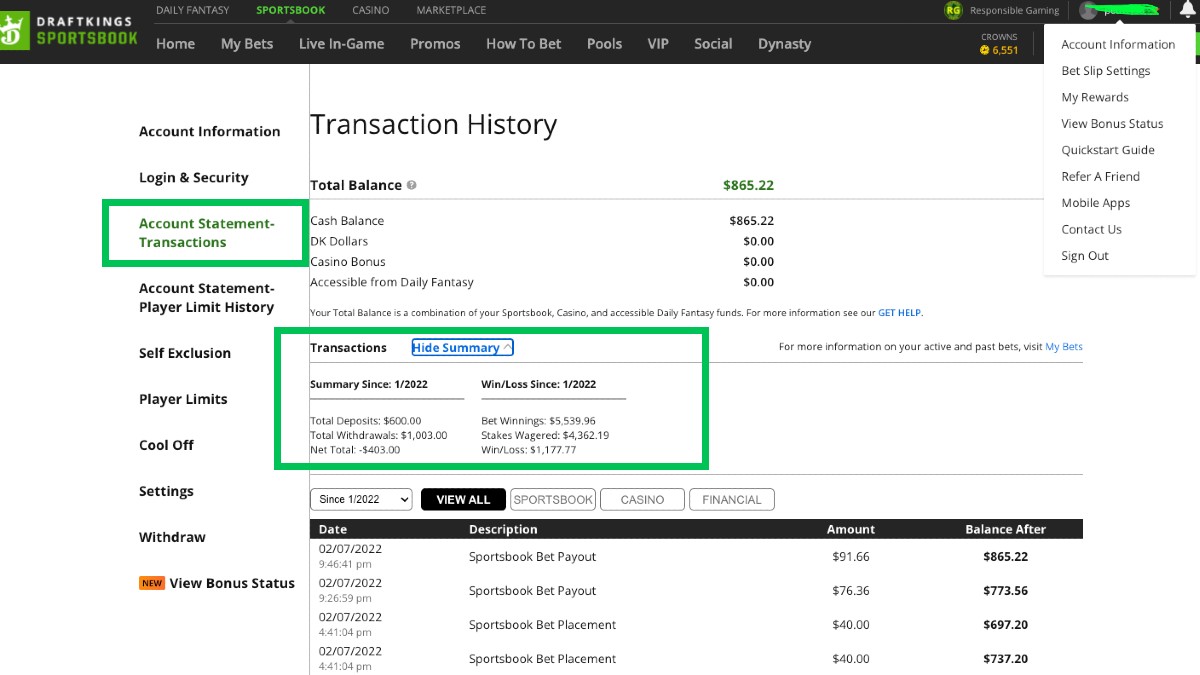
Task: Follow the My Bets link near Transactions
Action: pyautogui.click(x=1064, y=347)
